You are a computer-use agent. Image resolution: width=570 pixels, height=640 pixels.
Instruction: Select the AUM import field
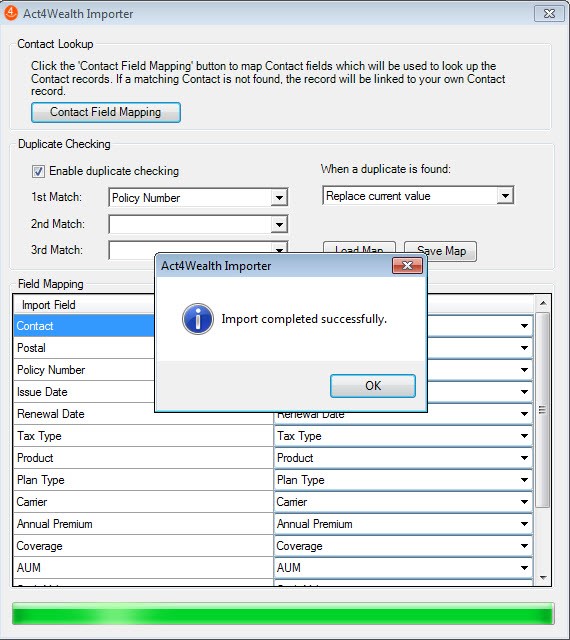click(143, 568)
